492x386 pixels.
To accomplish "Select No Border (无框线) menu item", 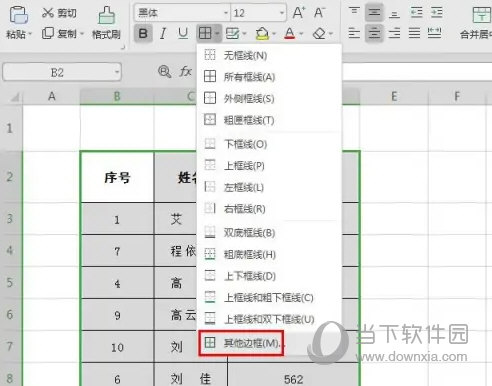I will point(269,55).
